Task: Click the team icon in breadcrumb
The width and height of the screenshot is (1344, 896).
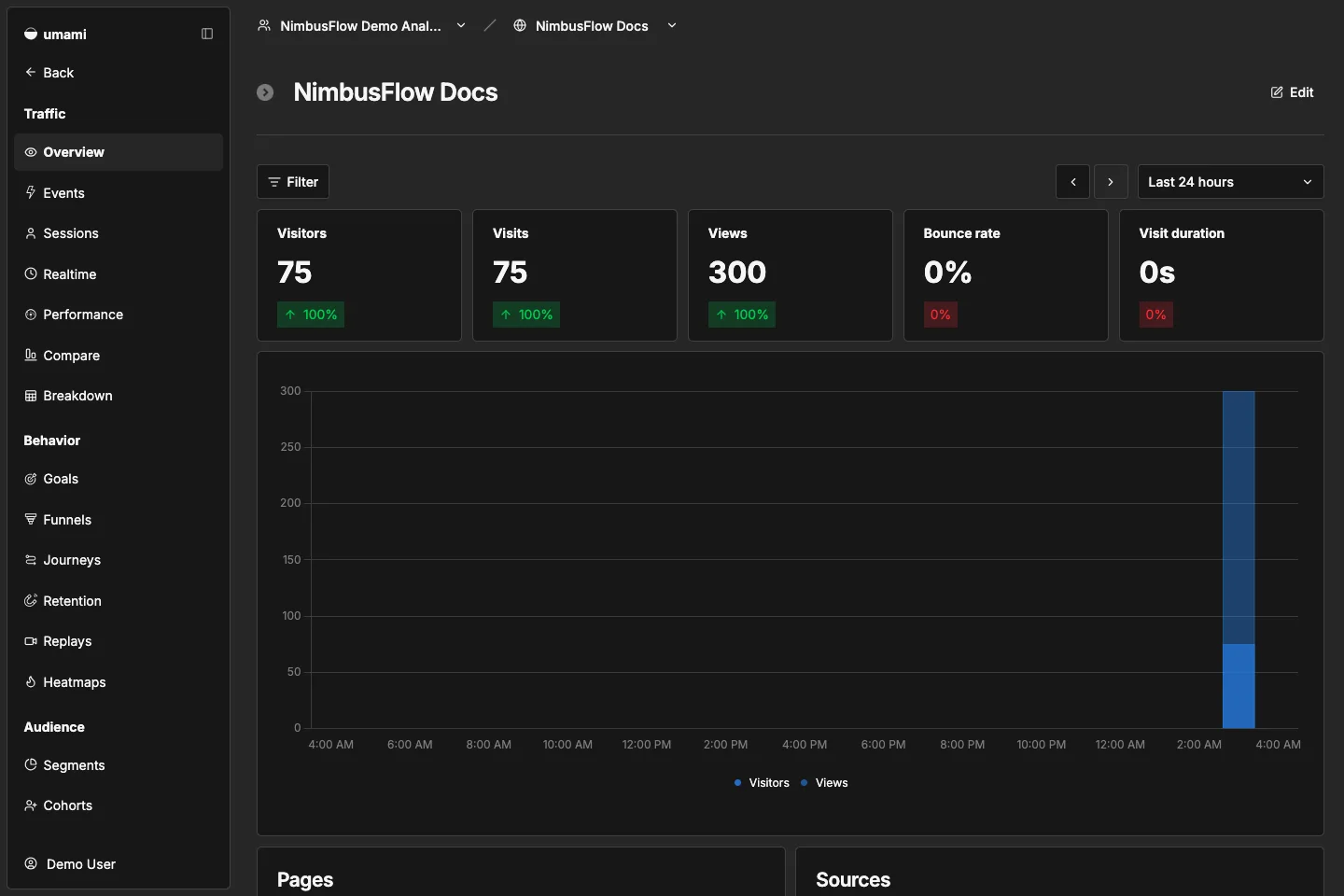Action: 264,25
